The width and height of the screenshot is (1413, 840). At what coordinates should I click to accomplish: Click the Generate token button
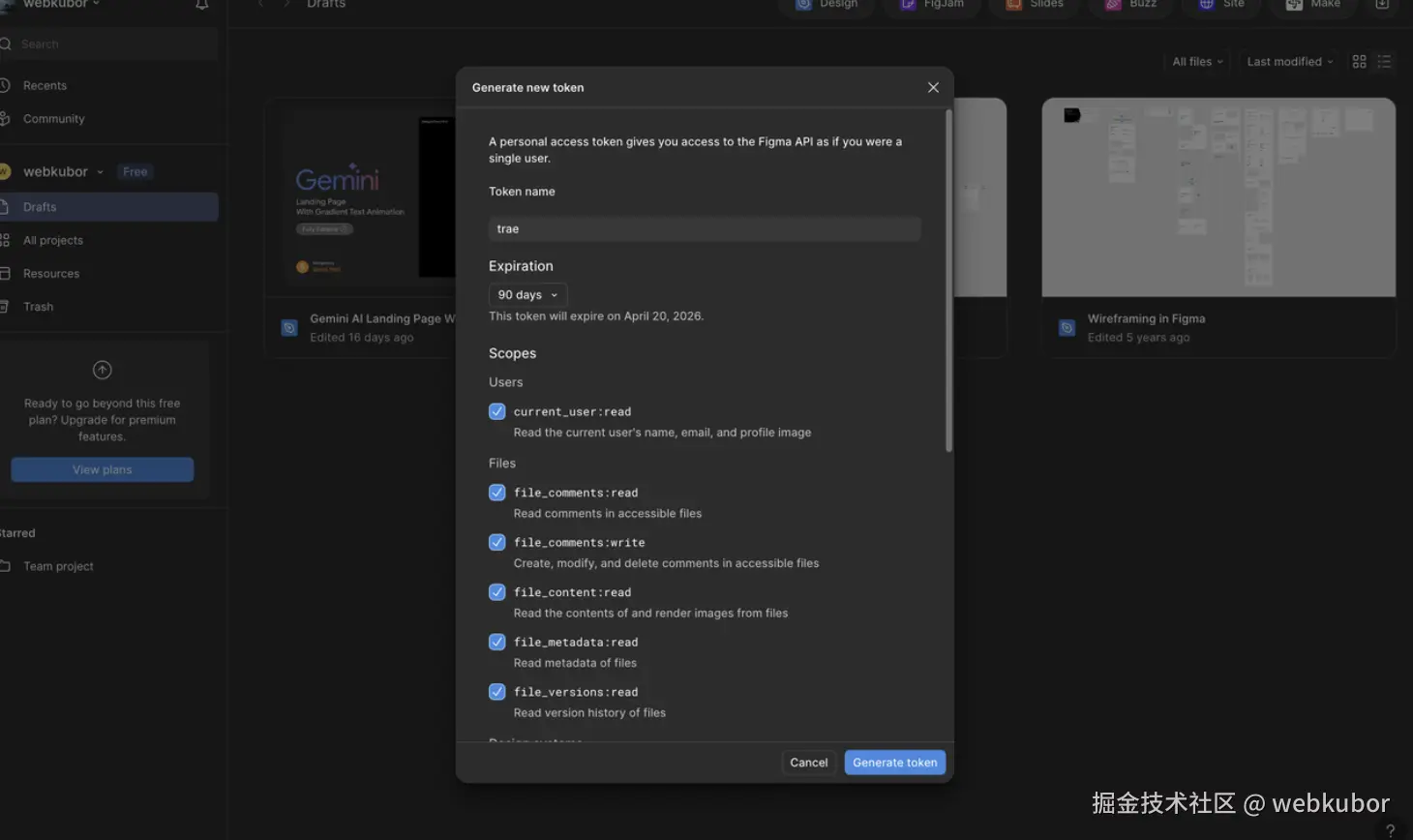(894, 763)
